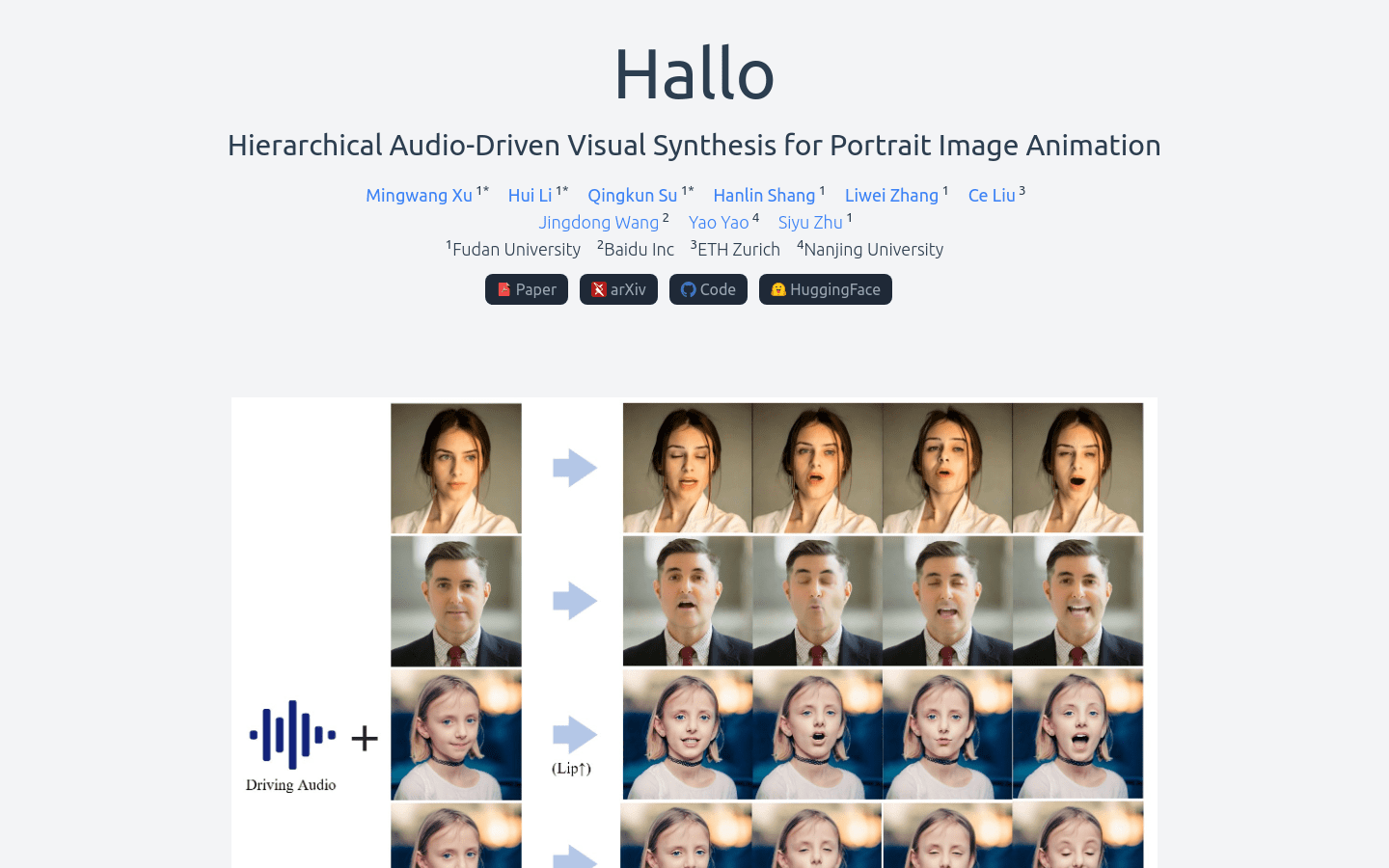
Task: Click the Baidu Inc affiliation text
Action: point(639,249)
